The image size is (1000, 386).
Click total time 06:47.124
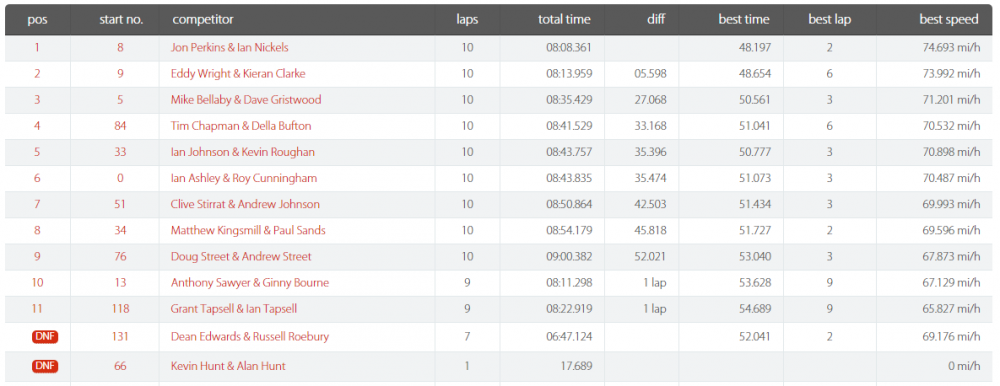569,337
